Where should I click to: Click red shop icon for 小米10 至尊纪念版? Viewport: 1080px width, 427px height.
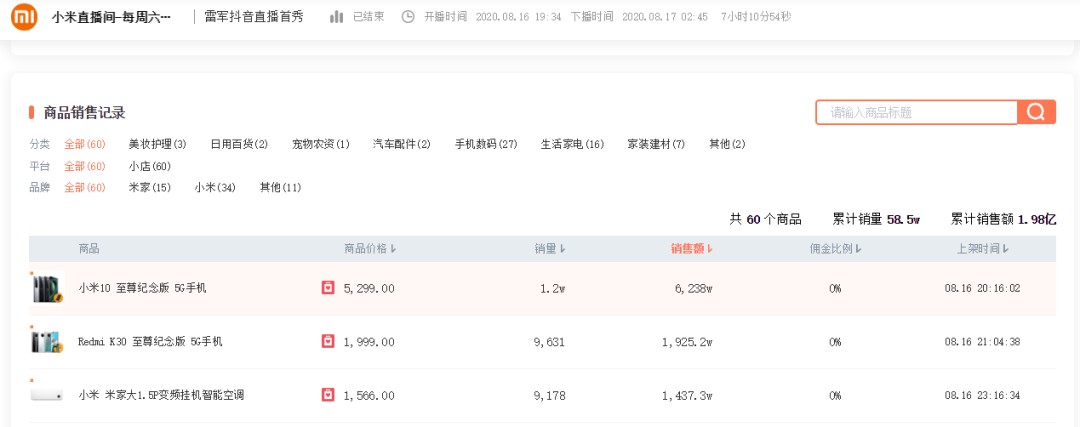[x=328, y=288]
